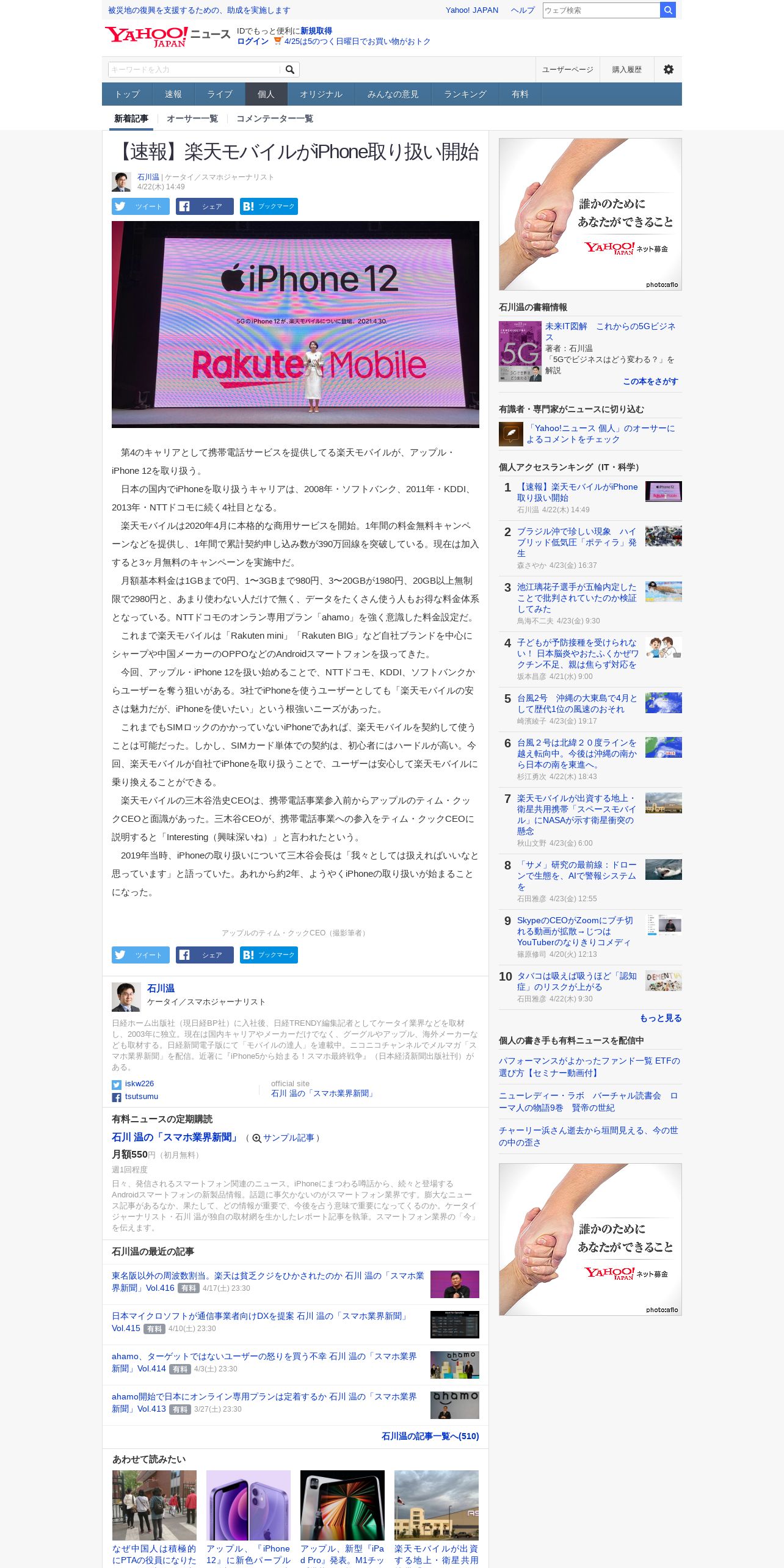Open the オリジナル navigation tab
The image size is (784, 1568).
[x=321, y=94]
